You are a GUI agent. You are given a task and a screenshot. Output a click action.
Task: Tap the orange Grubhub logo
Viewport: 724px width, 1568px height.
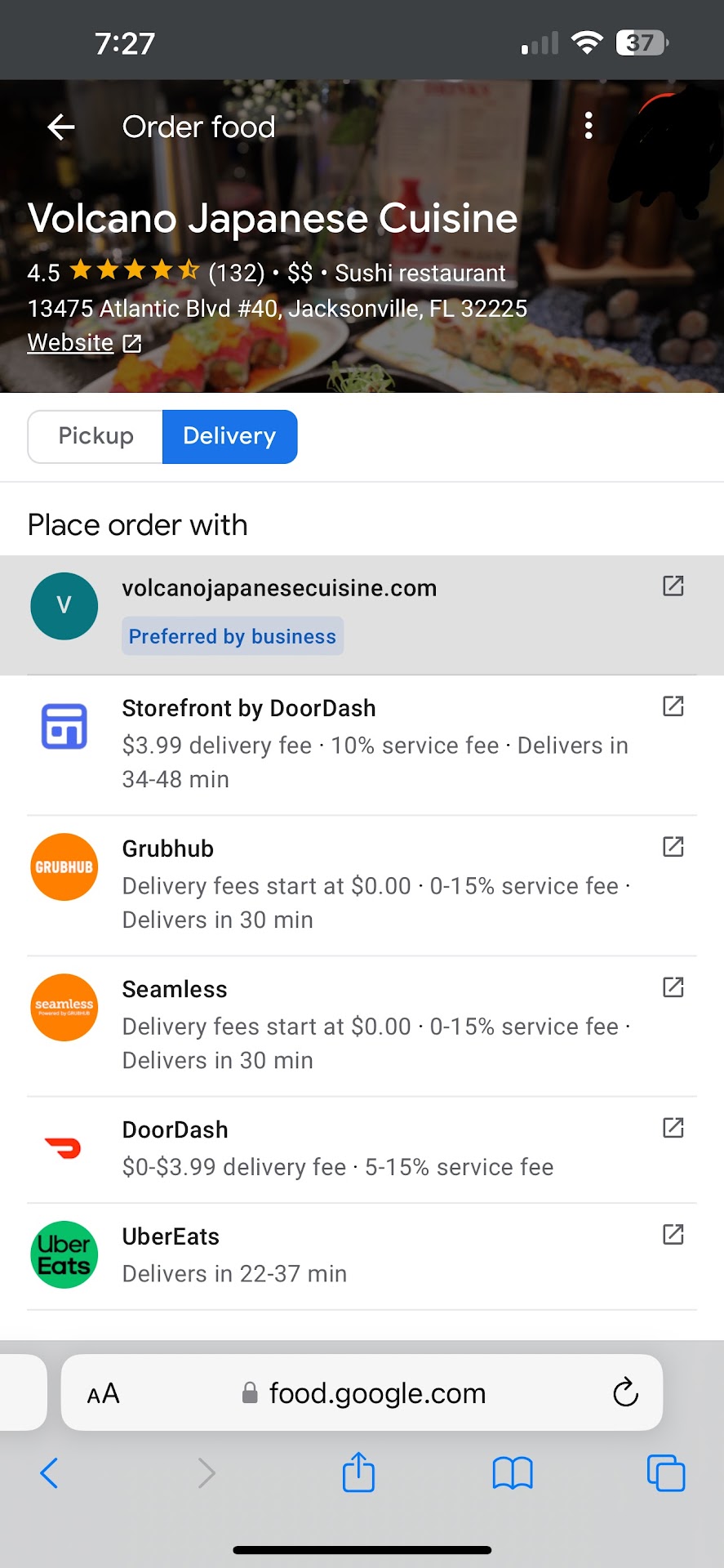click(x=64, y=866)
